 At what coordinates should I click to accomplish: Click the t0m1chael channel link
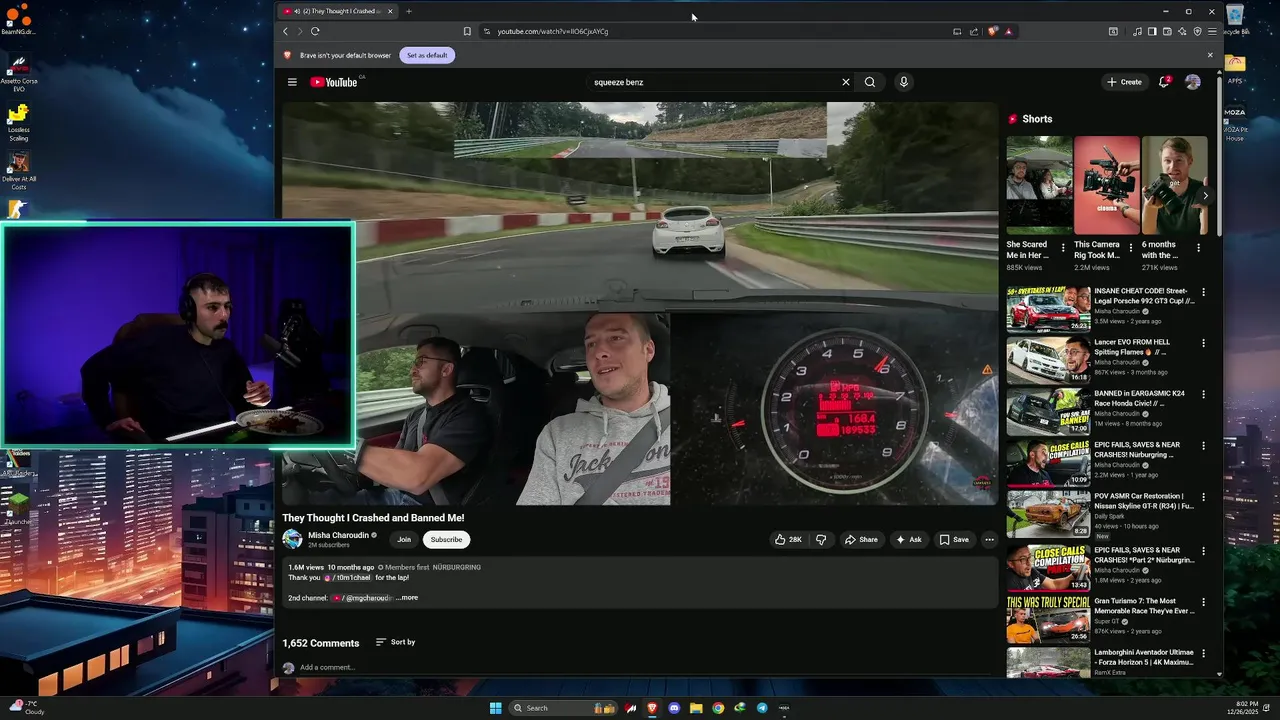click(x=348, y=577)
